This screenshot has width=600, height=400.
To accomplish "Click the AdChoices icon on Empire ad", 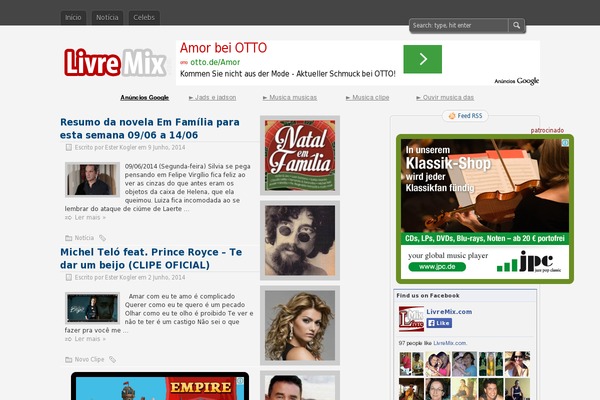I will (240, 380).
